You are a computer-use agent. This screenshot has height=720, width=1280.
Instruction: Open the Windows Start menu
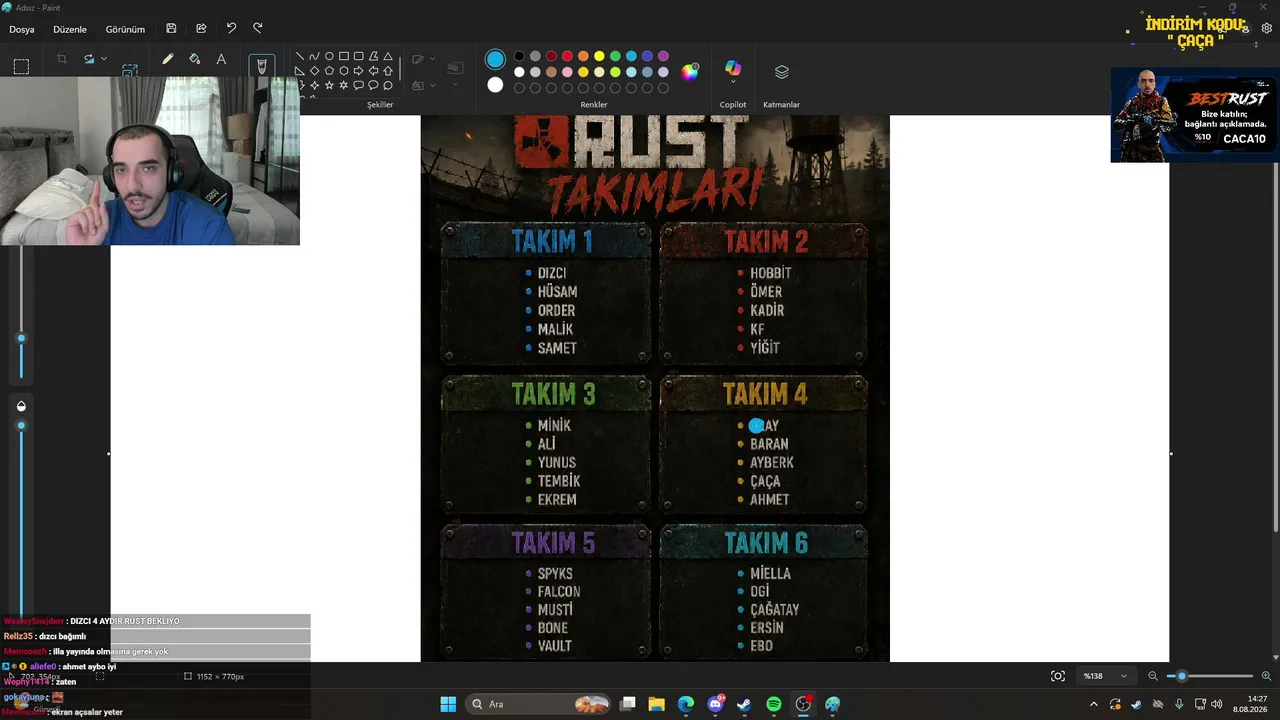coord(448,704)
